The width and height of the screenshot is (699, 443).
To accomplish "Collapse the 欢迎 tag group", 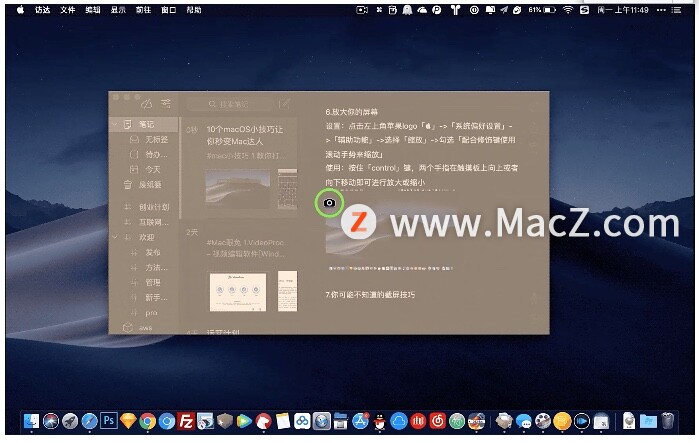I will click(115, 238).
